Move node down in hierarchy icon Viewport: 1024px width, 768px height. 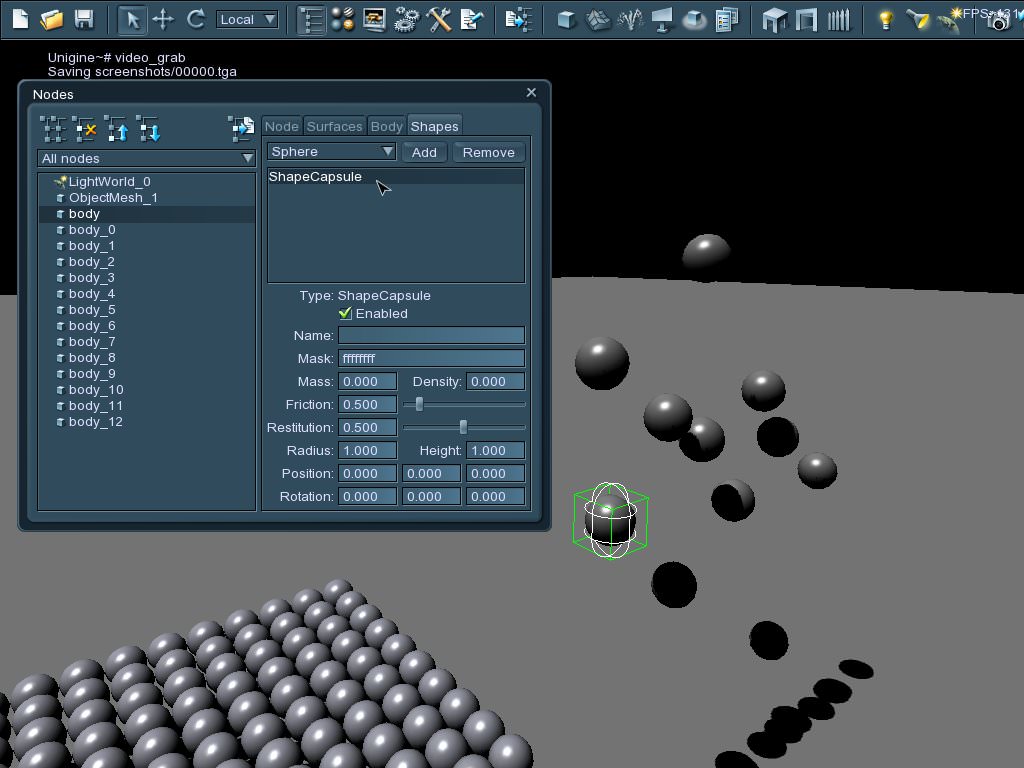[149, 129]
